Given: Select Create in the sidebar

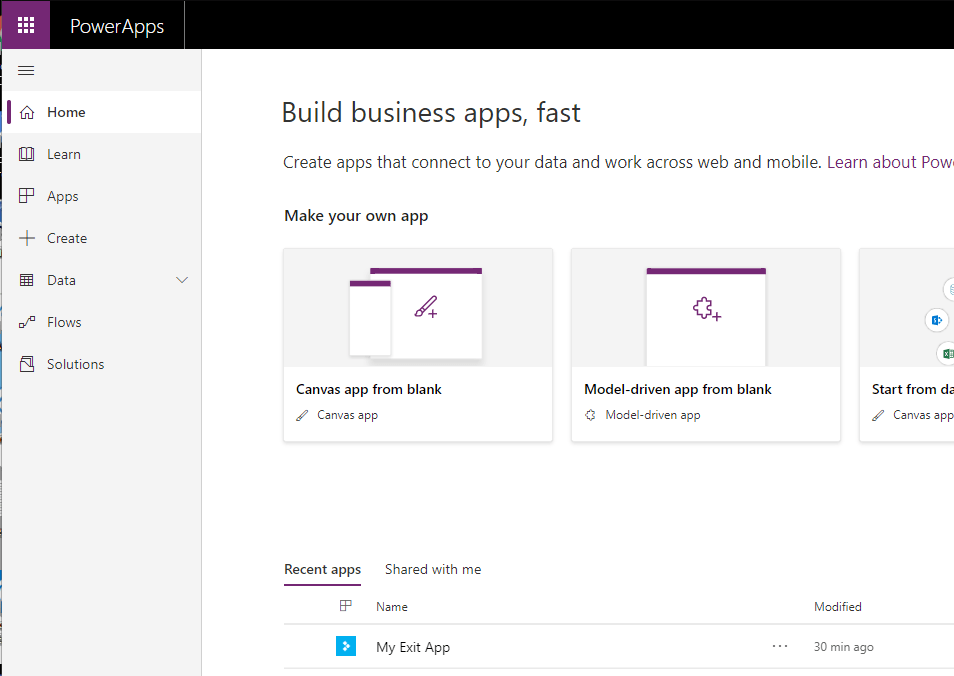Looking at the screenshot, I should point(104,238).
